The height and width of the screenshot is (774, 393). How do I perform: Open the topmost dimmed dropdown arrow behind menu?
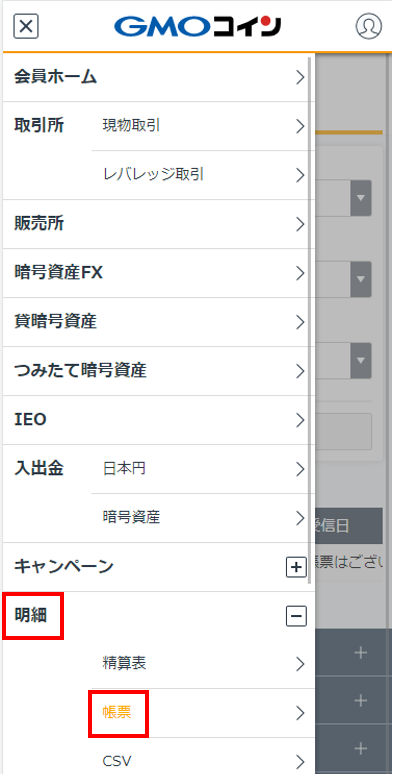(x=361, y=198)
